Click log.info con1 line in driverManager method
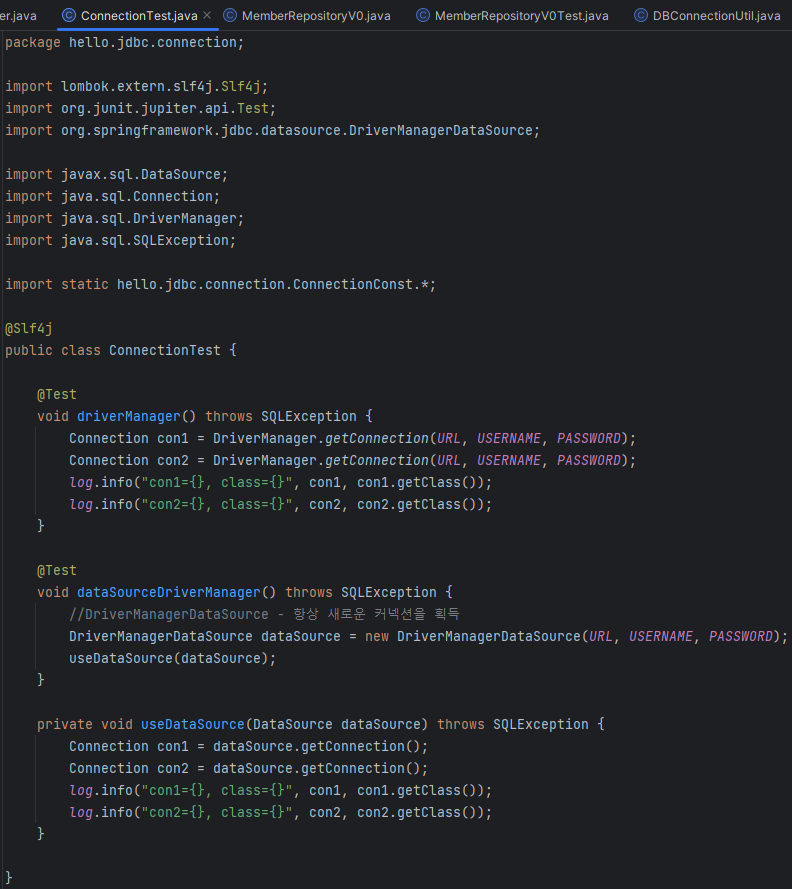Screen dimensions: 792x889 click(281, 482)
